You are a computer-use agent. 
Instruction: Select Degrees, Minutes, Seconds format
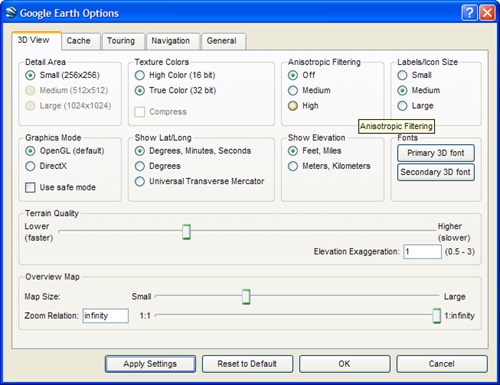[193, 151]
